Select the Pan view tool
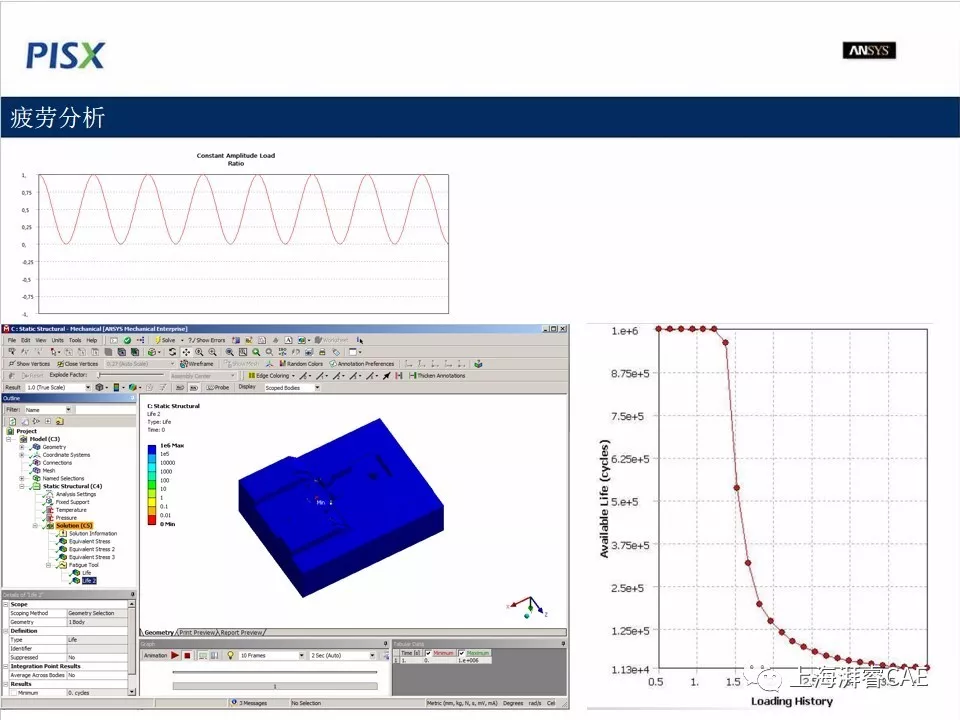The image size is (960, 720). (x=186, y=352)
